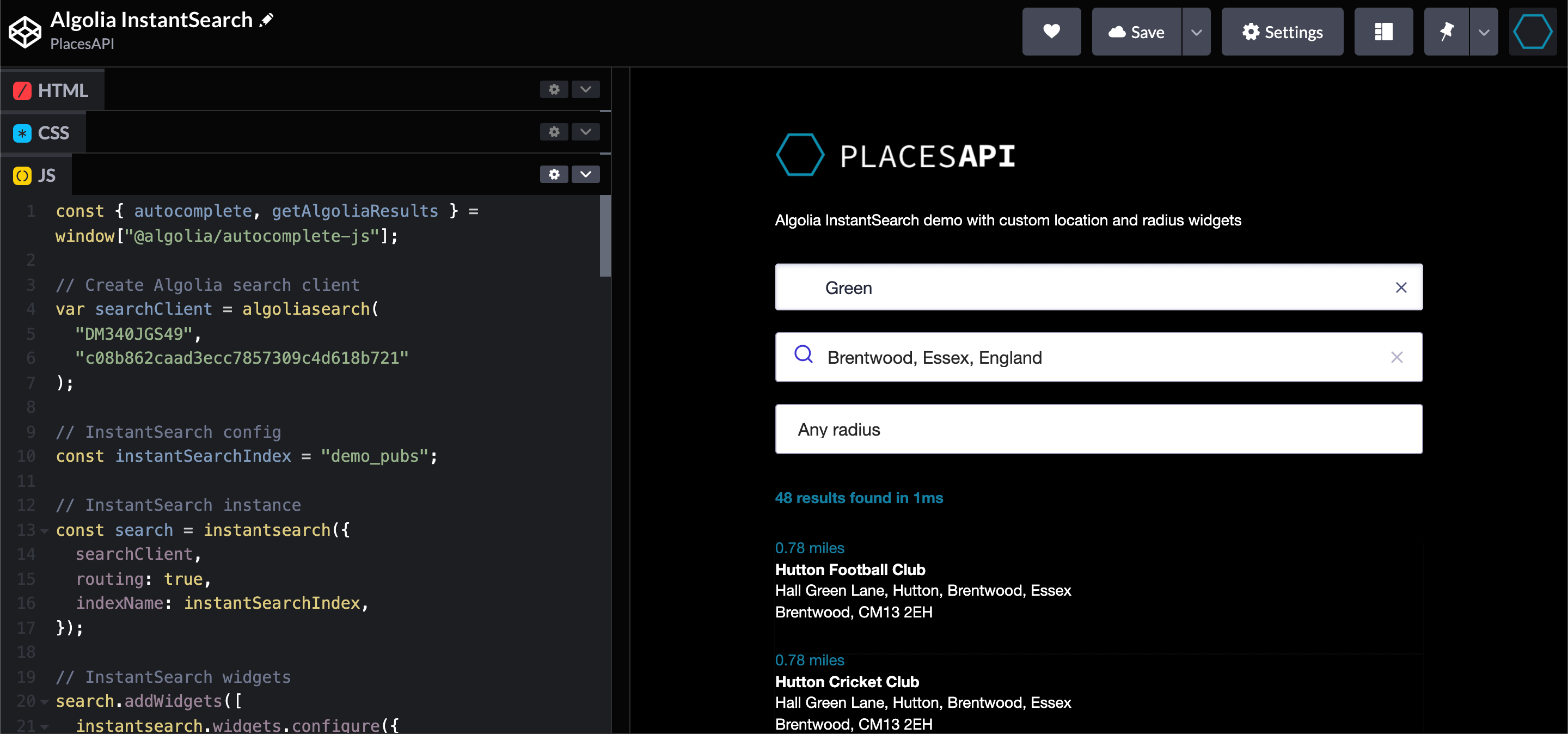Click the pencil icon to edit pen title
The image size is (1568, 734).
[267, 20]
